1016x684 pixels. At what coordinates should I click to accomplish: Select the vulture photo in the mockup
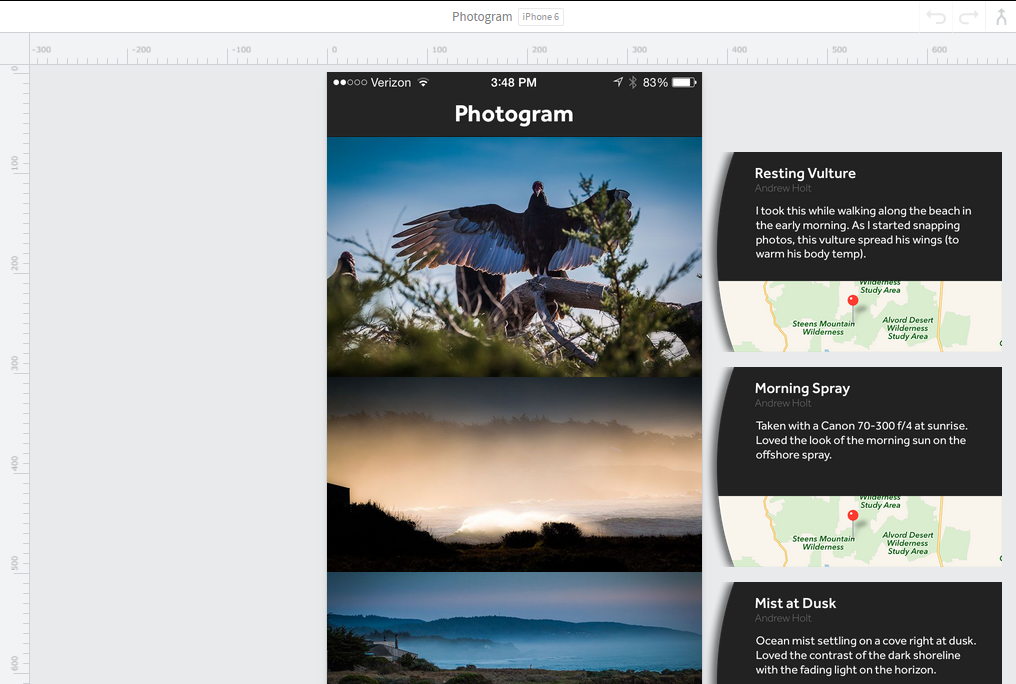[514, 256]
